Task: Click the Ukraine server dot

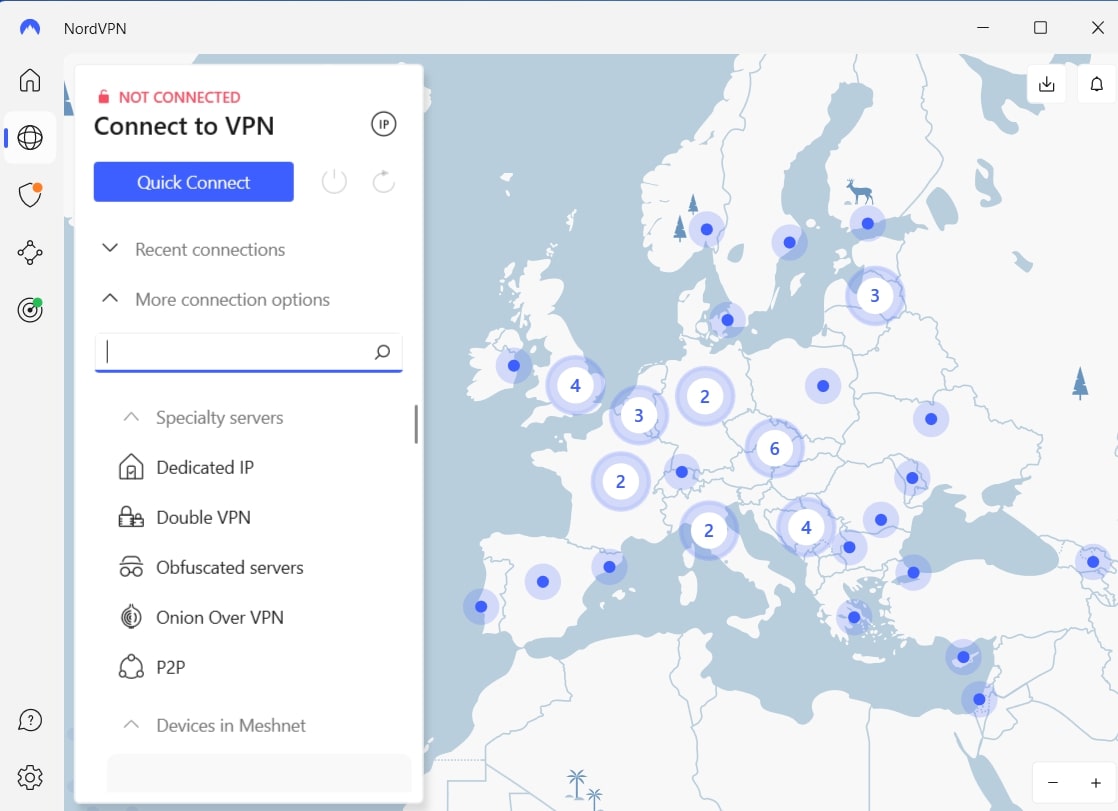Action: click(x=931, y=419)
